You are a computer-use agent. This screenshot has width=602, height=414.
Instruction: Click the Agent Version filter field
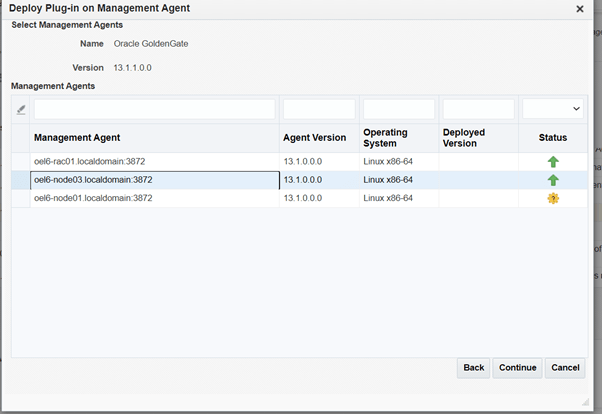(x=318, y=108)
